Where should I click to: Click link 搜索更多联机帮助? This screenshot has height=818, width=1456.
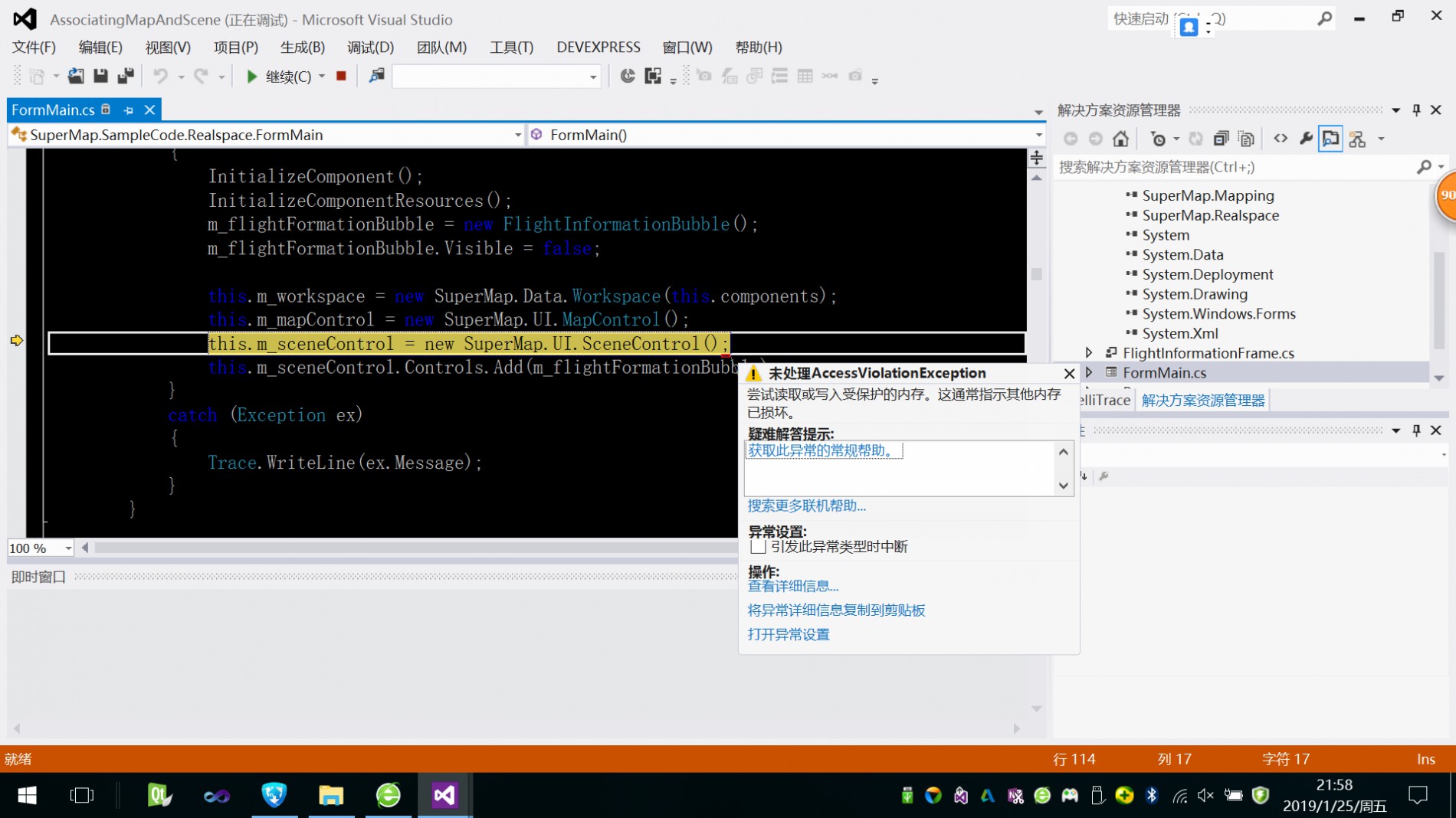(x=806, y=506)
